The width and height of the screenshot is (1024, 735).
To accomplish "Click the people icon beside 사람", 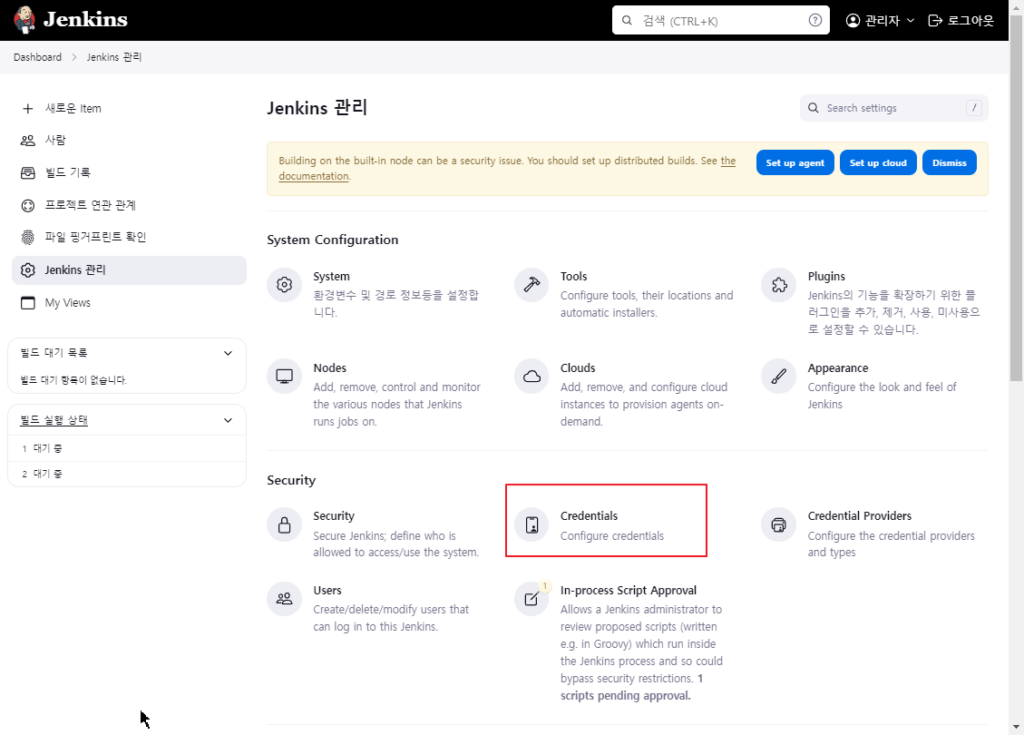I will coord(27,140).
